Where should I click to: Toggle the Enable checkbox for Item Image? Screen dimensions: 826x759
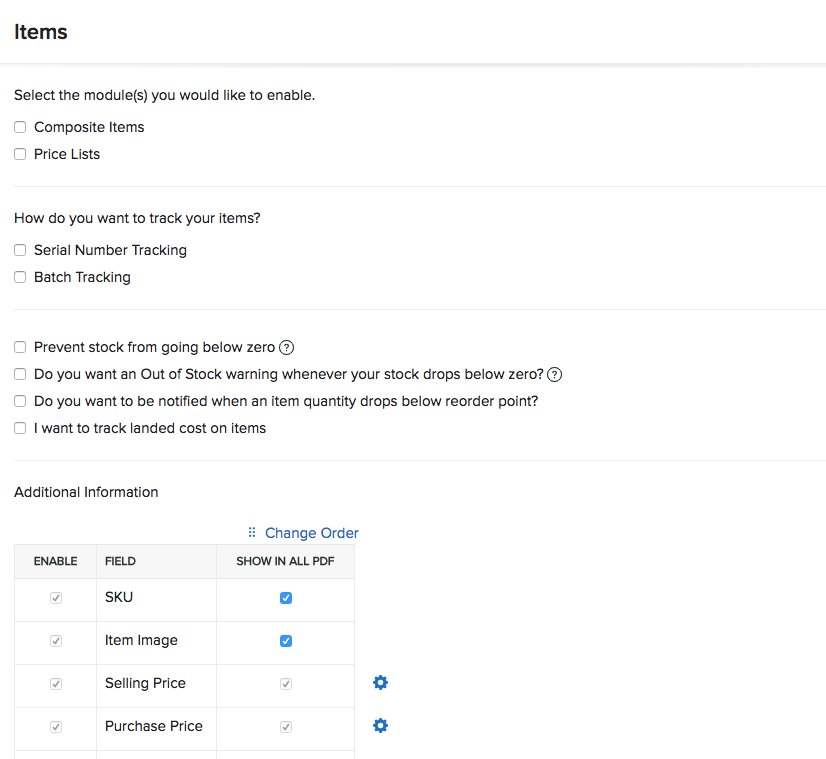pos(55,640)
